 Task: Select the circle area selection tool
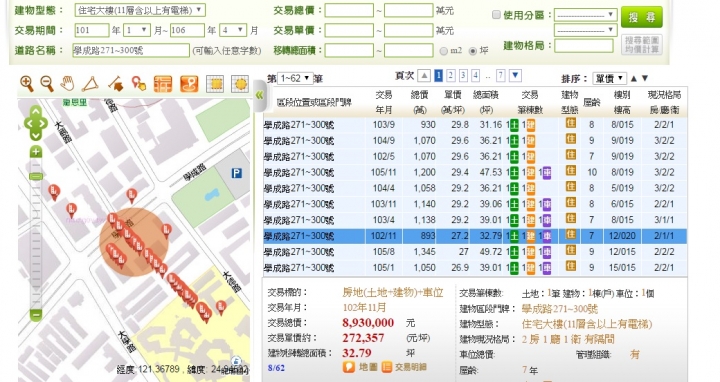240,84
